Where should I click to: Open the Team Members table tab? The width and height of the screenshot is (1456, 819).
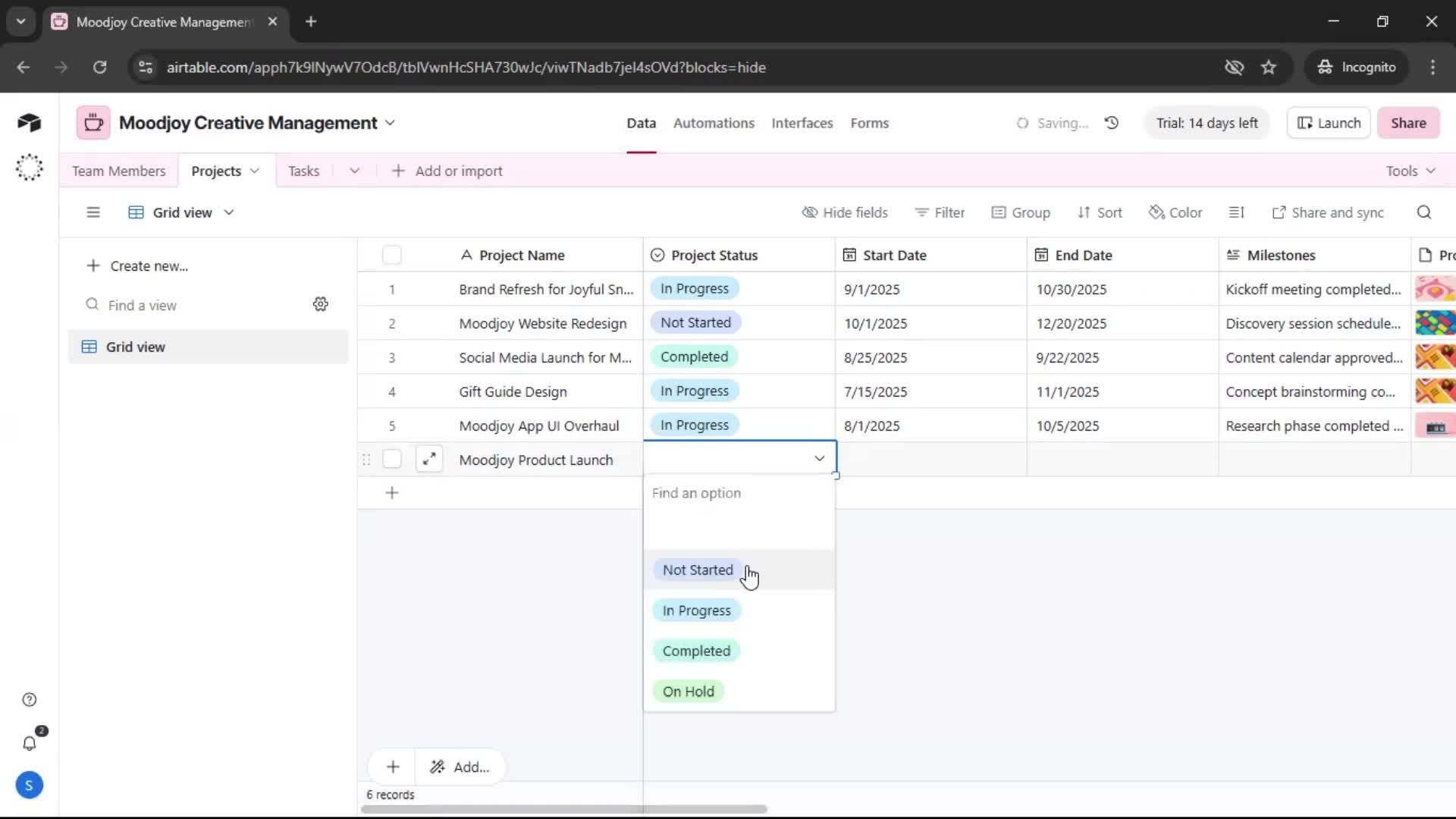coord(118,171)
